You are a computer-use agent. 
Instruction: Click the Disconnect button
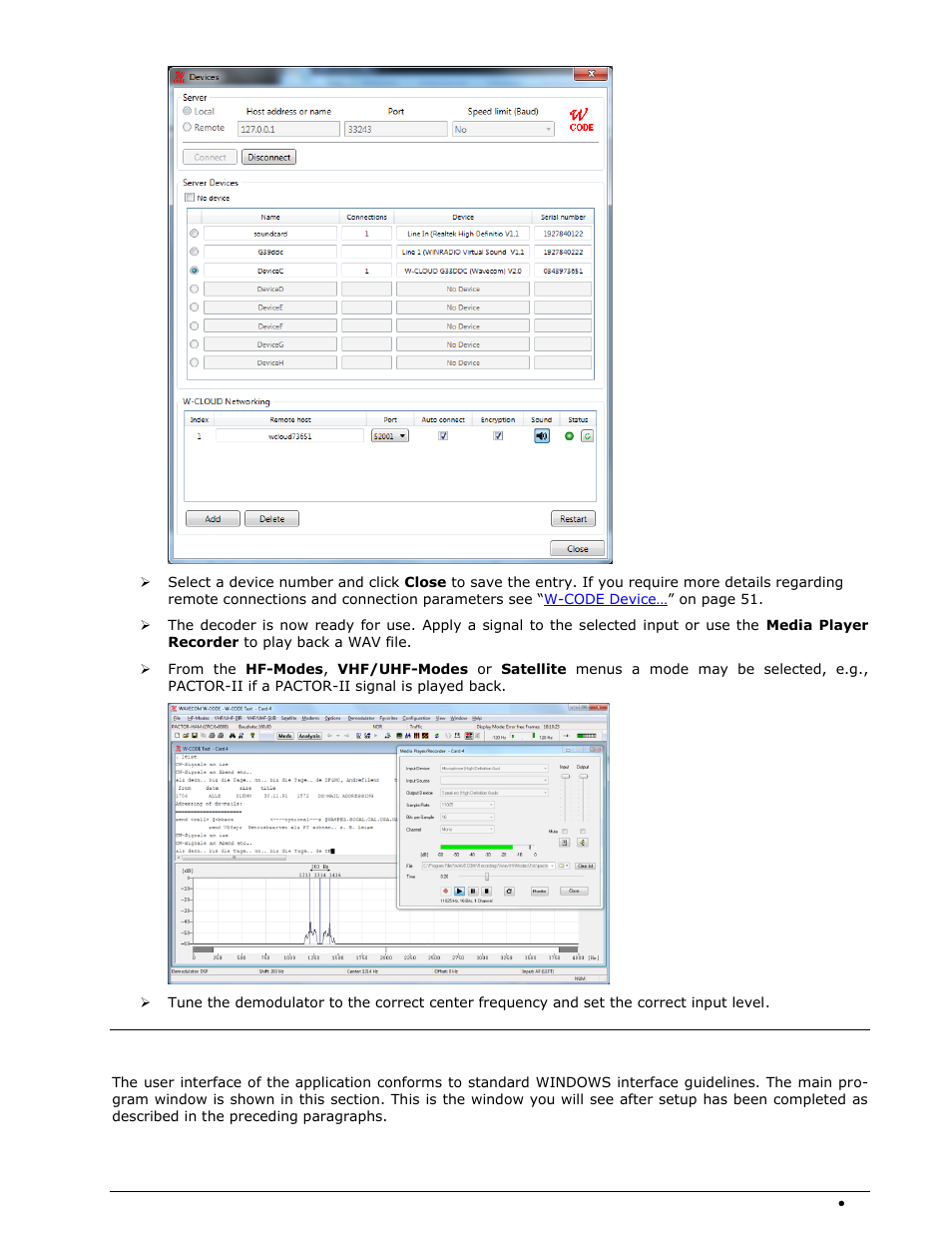tap(269, 157)
